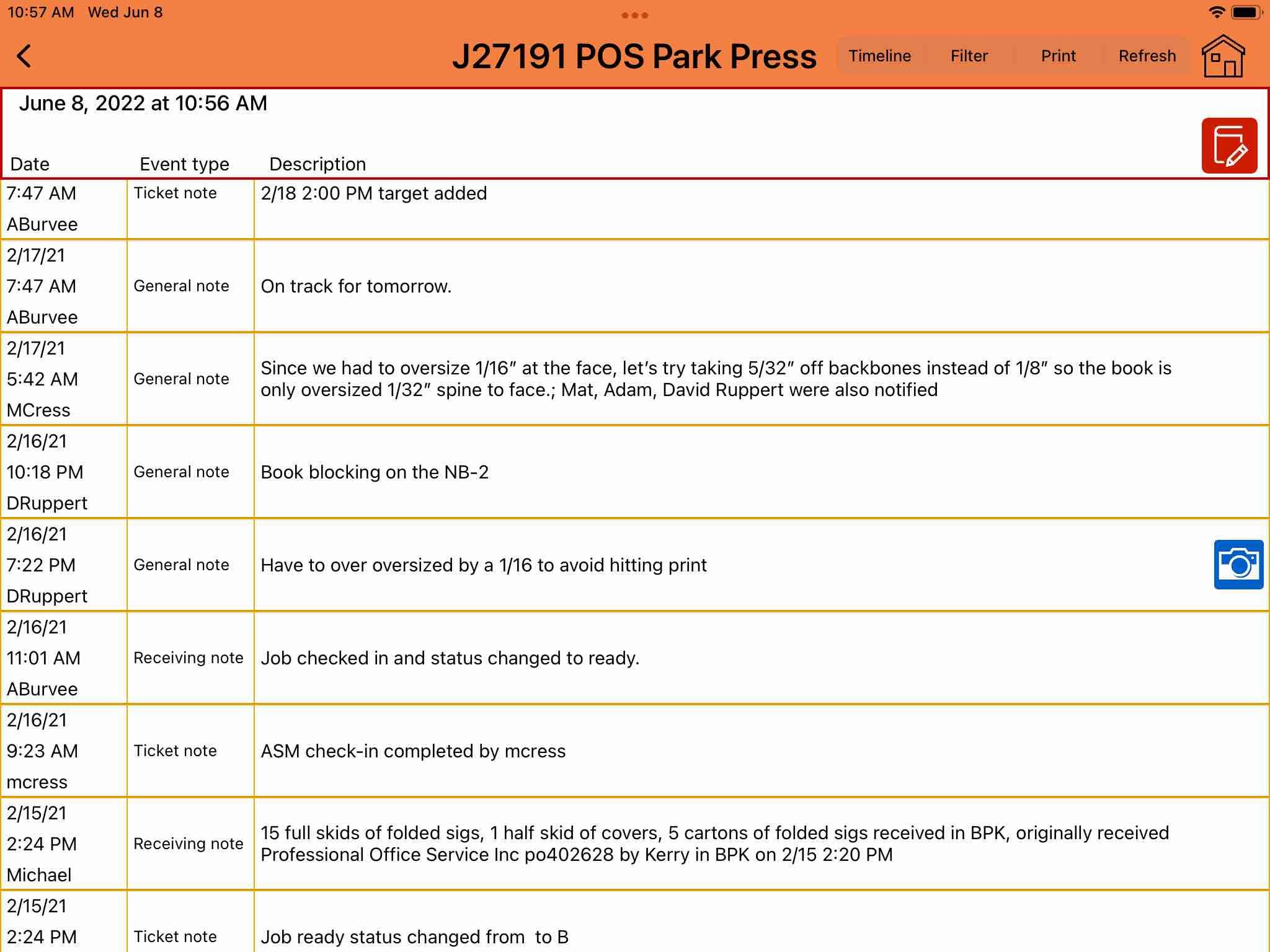This screenshot has width=1270, height=952.
Task: Open the Filter options
Action: (969, 56)
